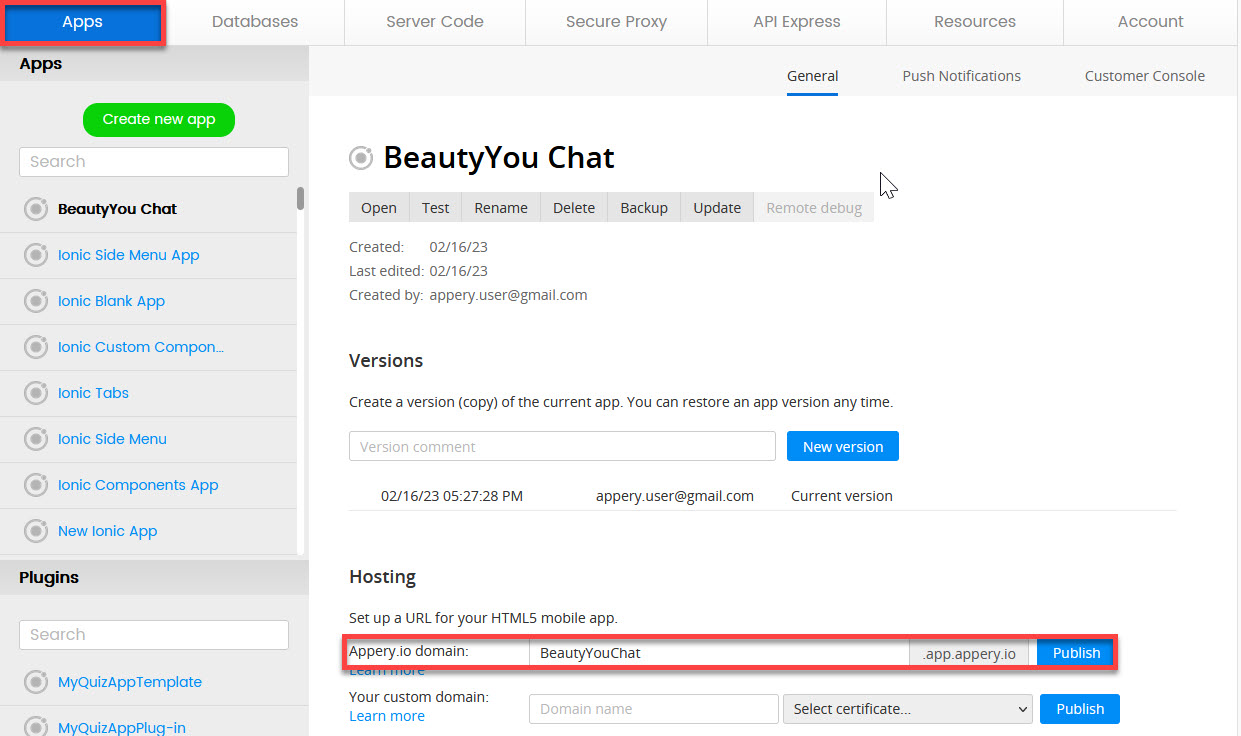Open the API Express tab
This screenshot has width=1241, height=736.
[x=797, y=22]
